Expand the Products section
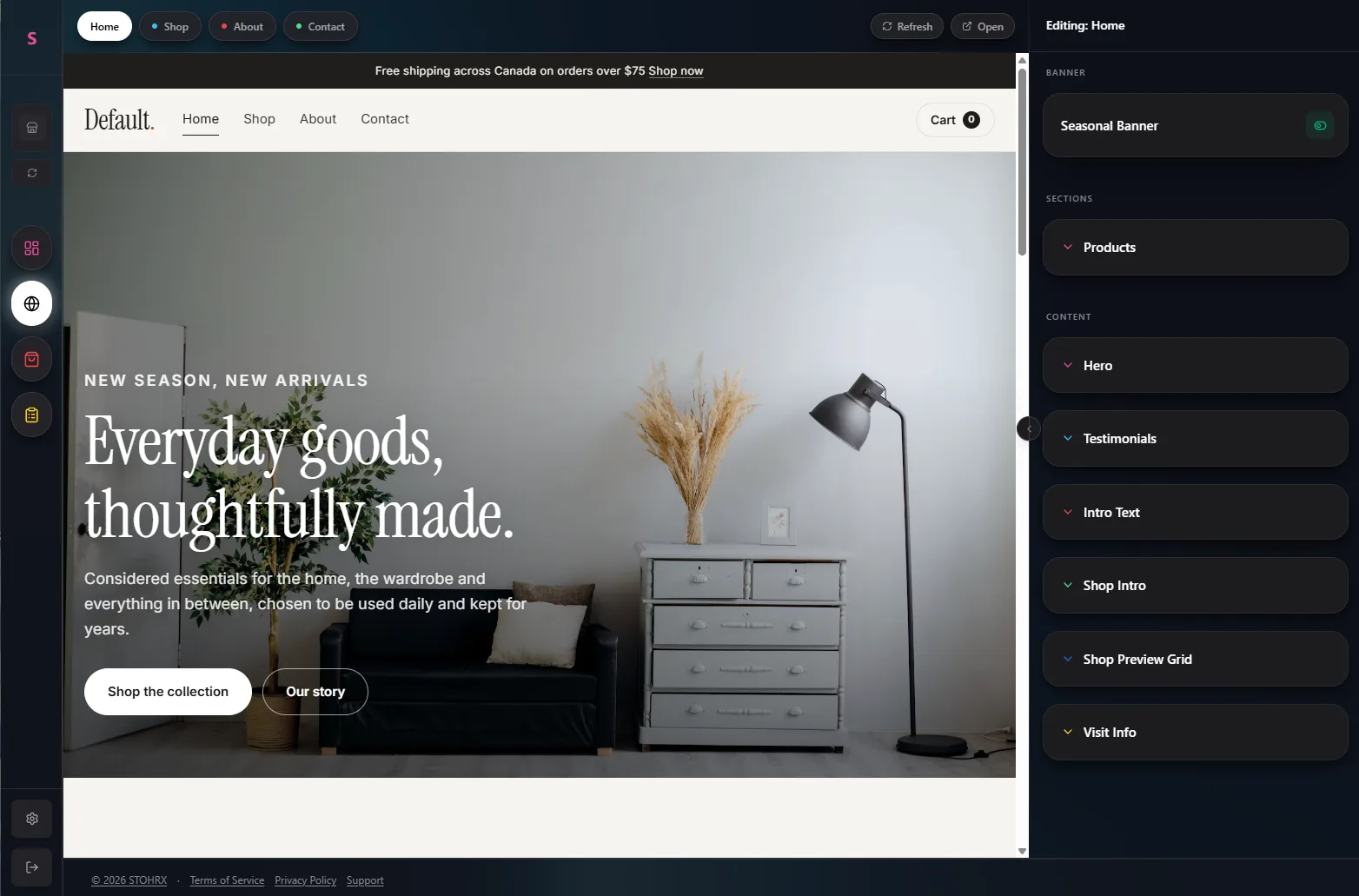 (1195, 248)
